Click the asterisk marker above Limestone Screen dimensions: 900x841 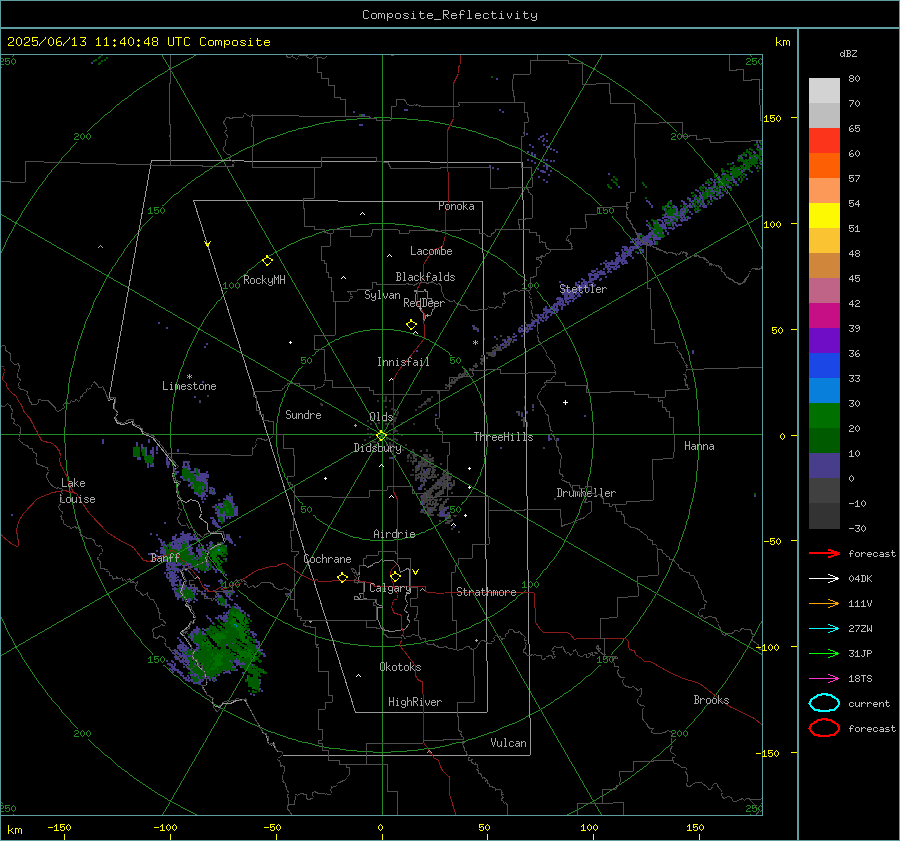point(189,377)
